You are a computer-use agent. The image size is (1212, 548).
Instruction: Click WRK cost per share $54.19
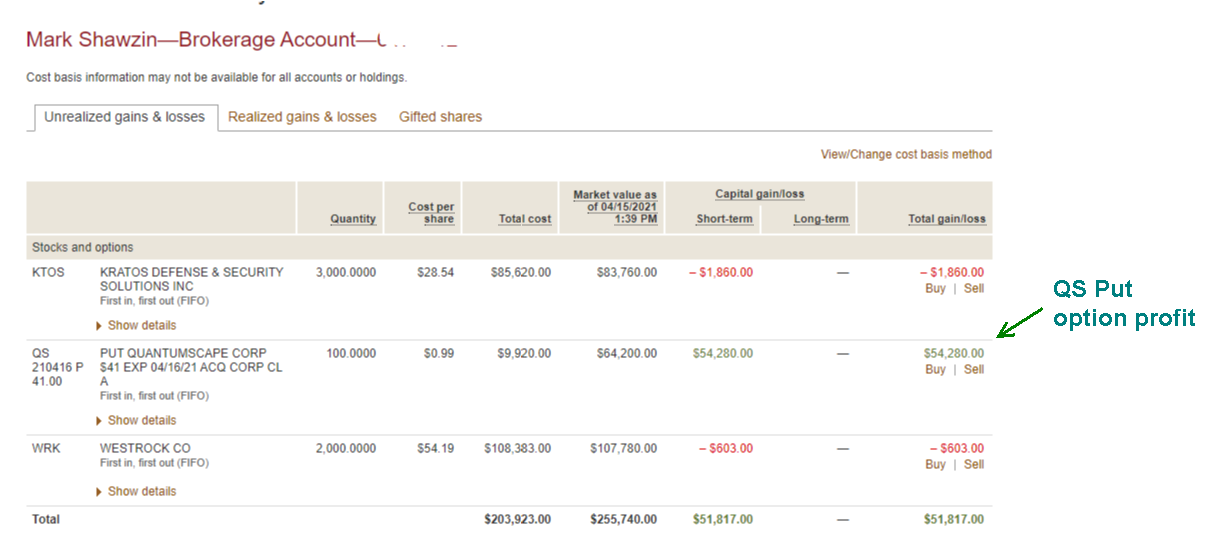pos(436,448)
